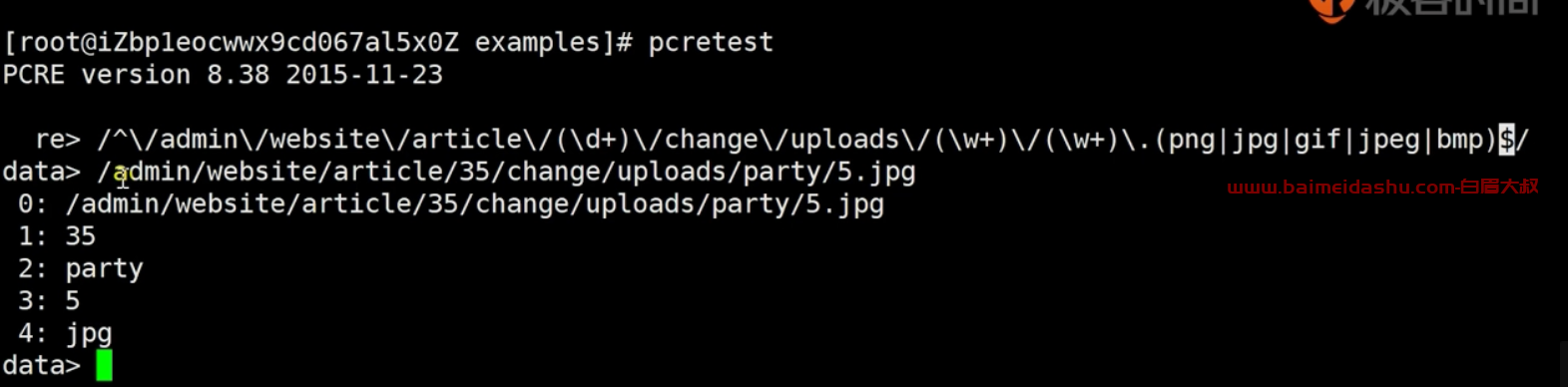1568x387 pixels.
Task: Click the input path ending in party/5.jpg
Action: click(506, 172)
